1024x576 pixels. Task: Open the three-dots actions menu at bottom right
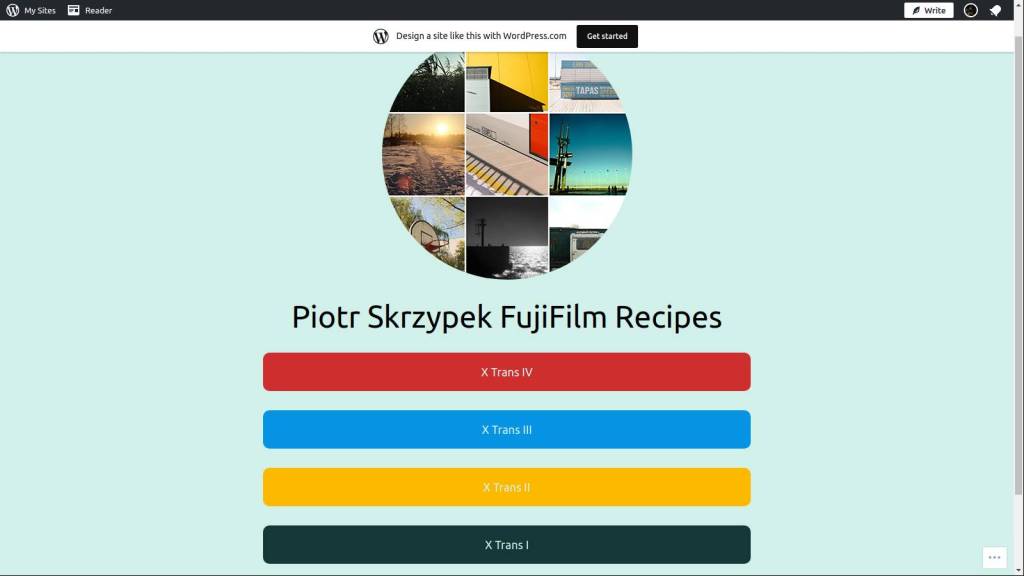click(995, 557)
